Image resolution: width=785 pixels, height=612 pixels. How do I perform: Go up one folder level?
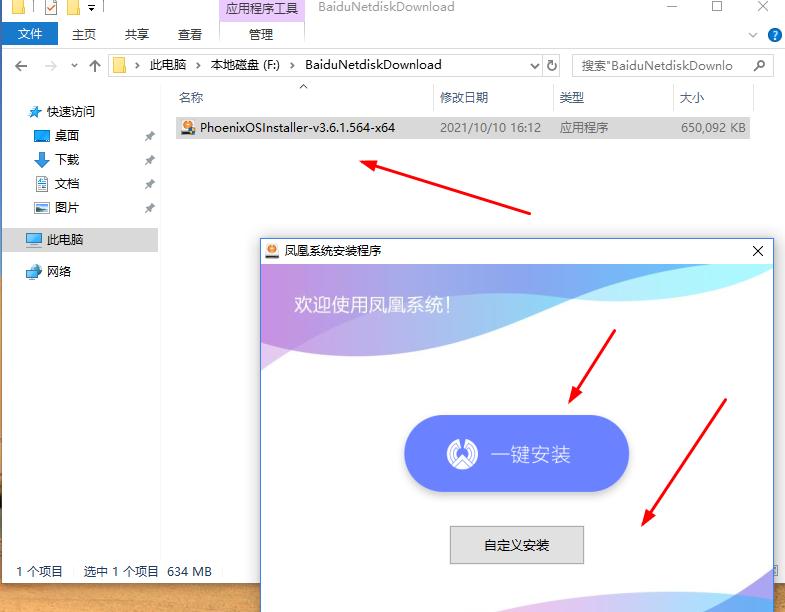tap(95, 66)
